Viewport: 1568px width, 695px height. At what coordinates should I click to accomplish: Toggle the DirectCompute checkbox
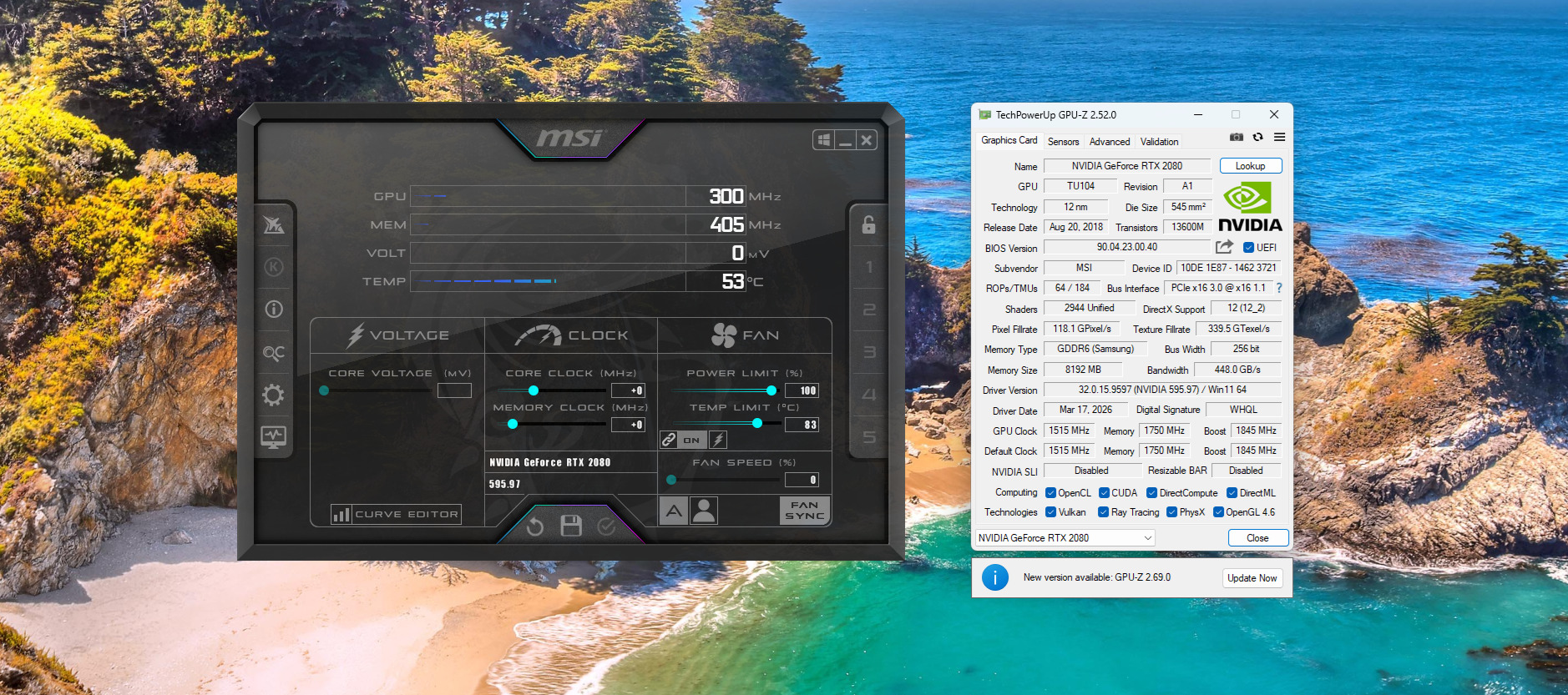(1151, 493)
